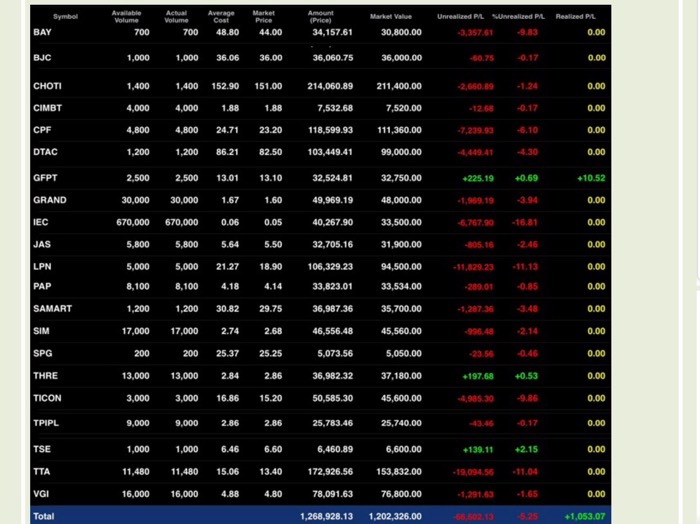The image size is (700, 524).
Task: Click total amount 1,268,928.13
Action: point(326,516)
